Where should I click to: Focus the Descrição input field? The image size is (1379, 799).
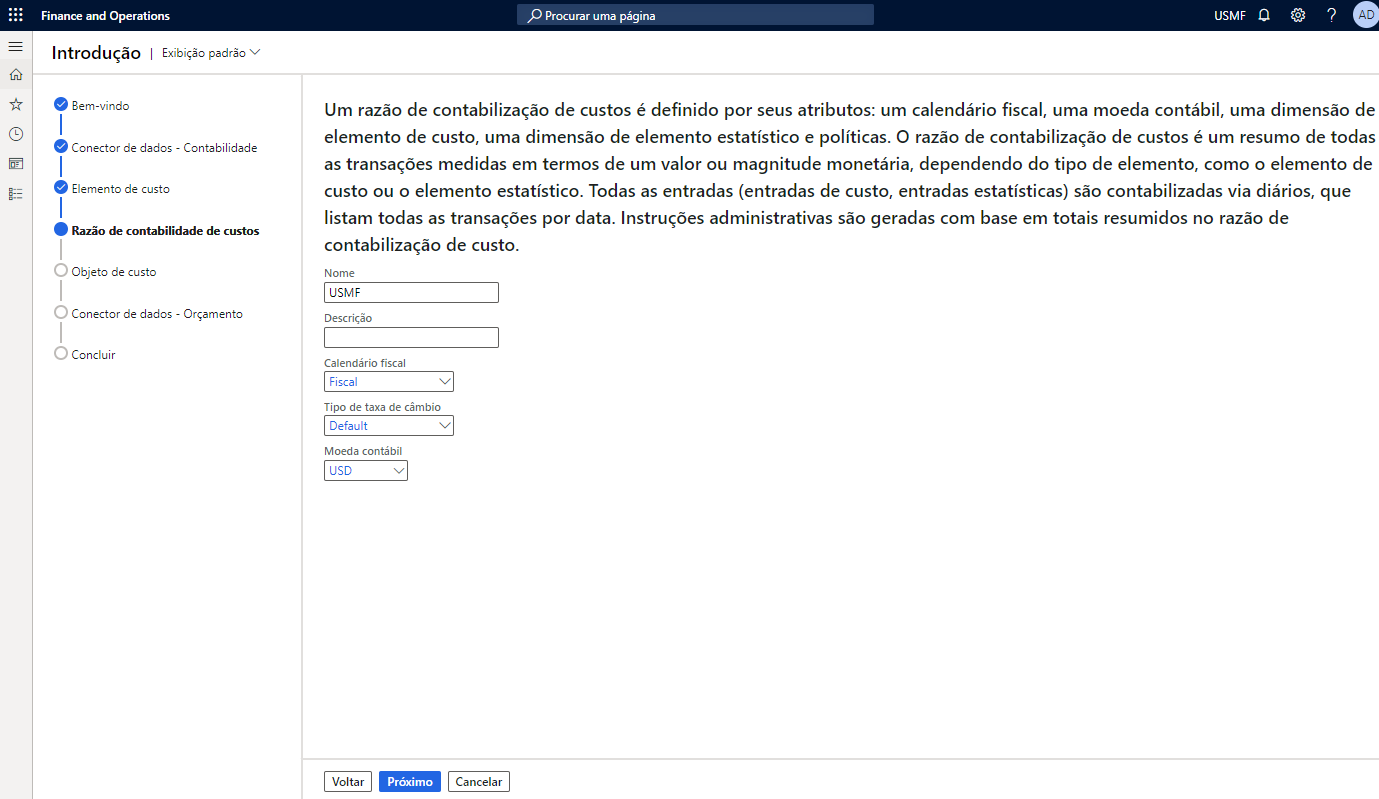click(411, 337)
